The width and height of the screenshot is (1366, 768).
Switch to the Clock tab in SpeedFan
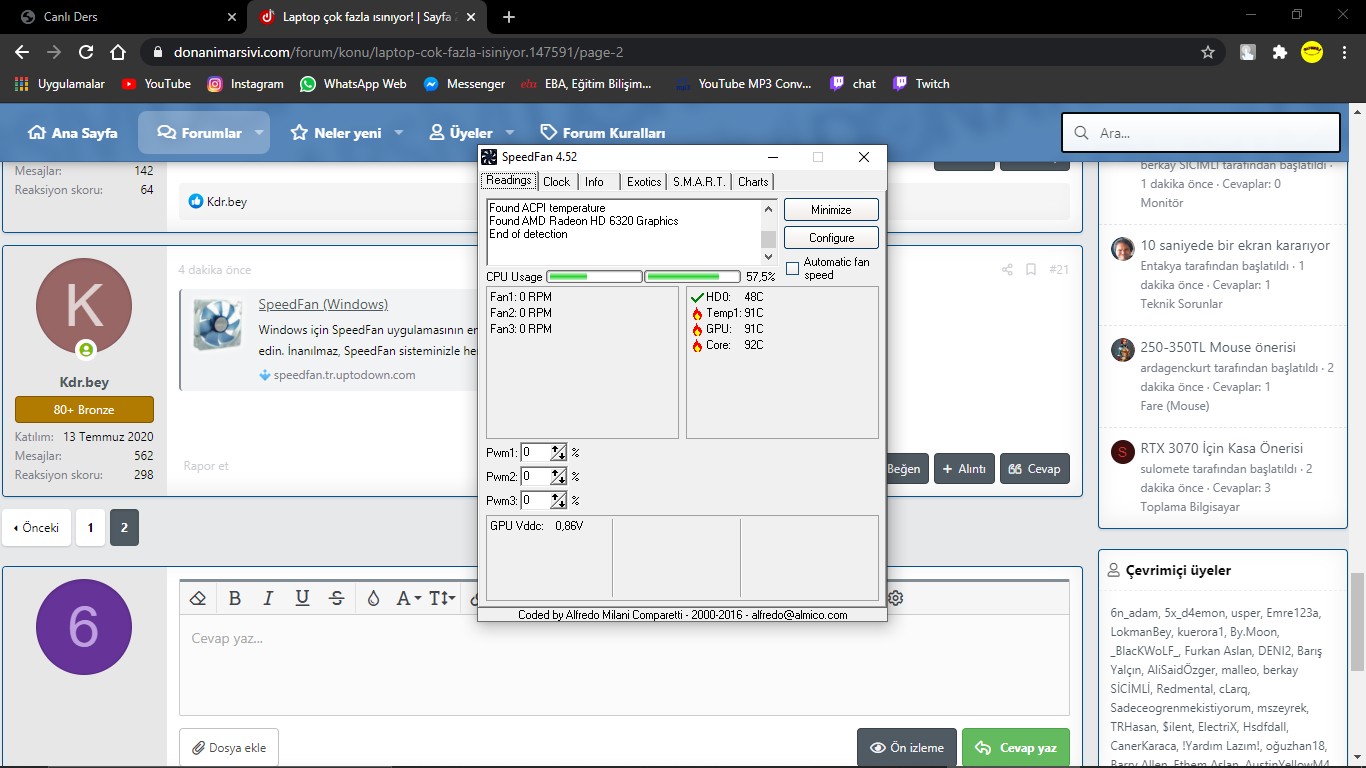[x=556, y=182]
